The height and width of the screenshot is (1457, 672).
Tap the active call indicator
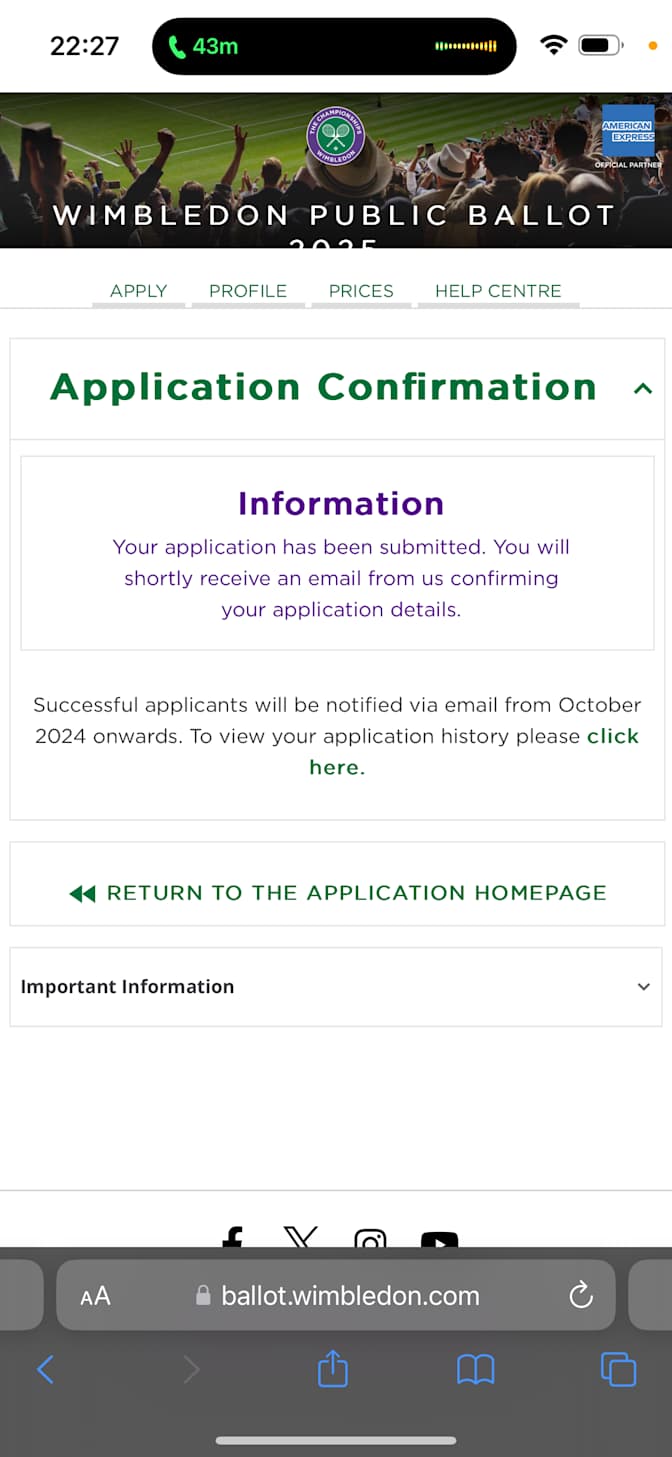click(x=203, y=46)
